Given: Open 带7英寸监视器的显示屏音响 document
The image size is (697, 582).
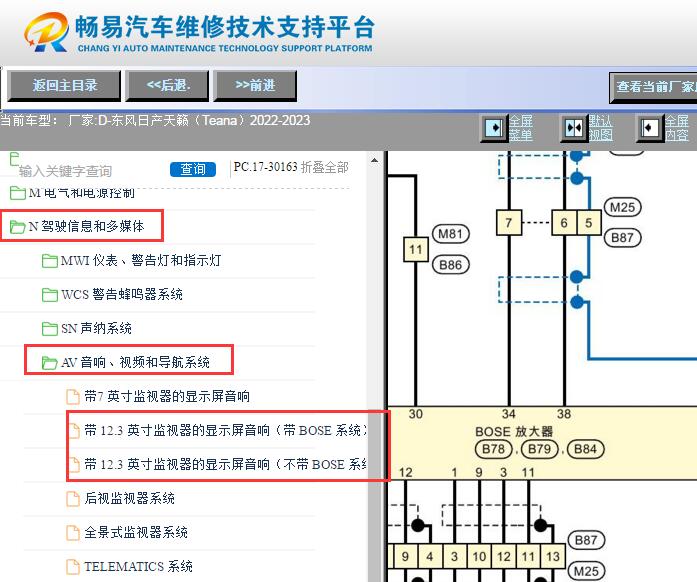Looking at the screenshot, I should point(167,396).
